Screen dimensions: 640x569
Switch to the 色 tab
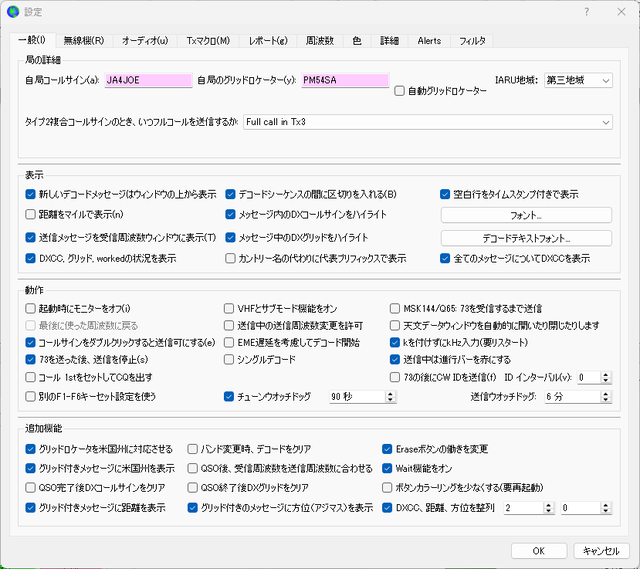coord(357,41)
